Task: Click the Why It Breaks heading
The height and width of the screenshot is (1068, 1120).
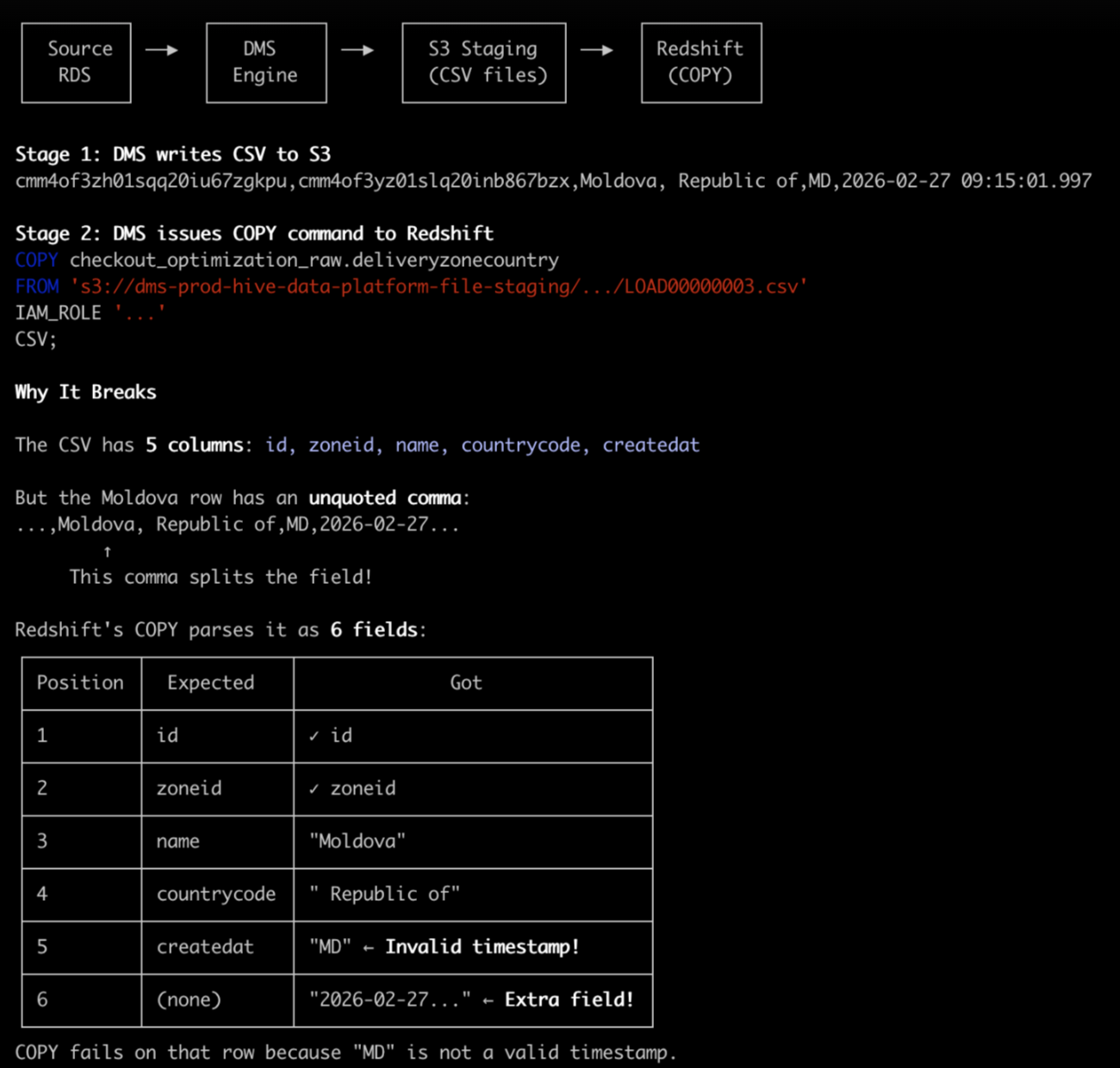Action: click(85, 392)
